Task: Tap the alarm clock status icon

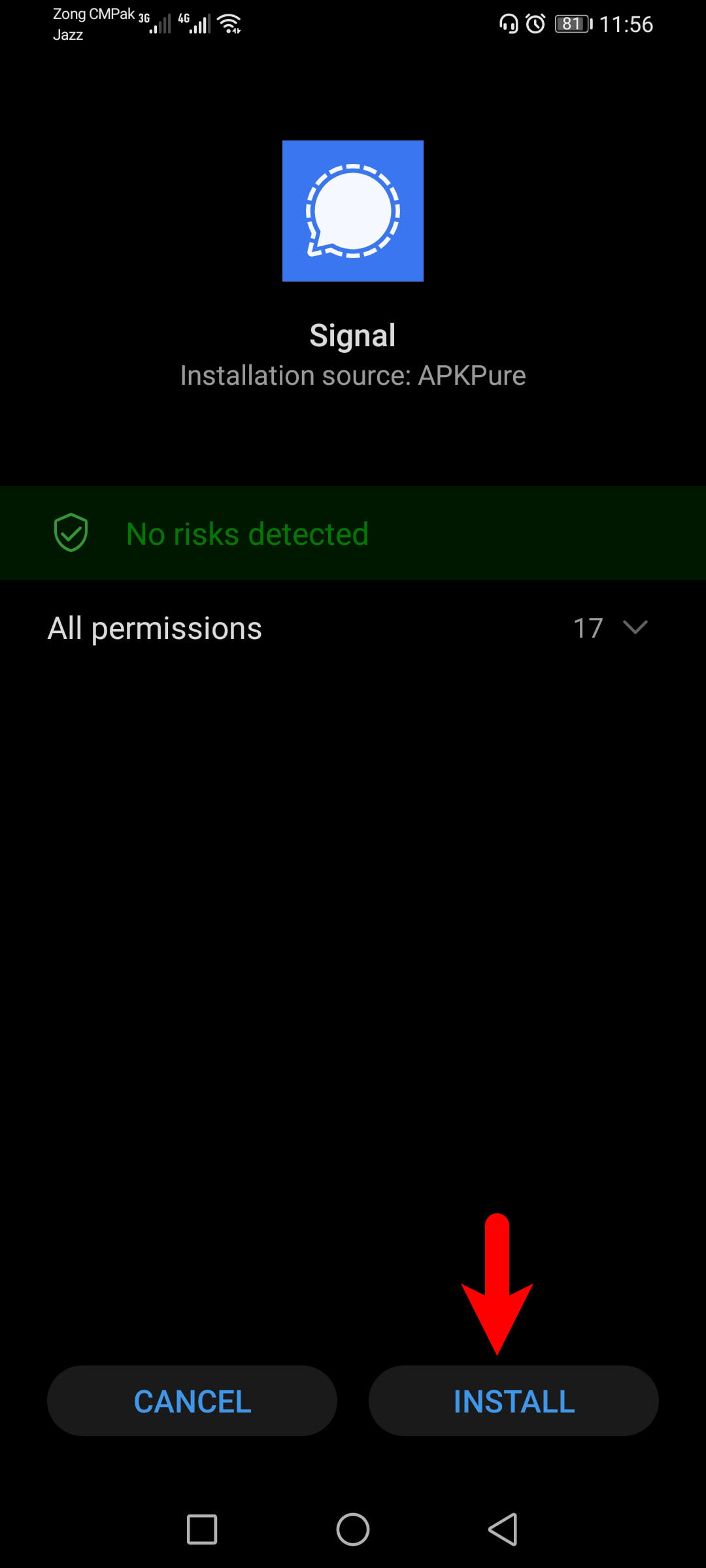Action: click(x=535, y=24)
